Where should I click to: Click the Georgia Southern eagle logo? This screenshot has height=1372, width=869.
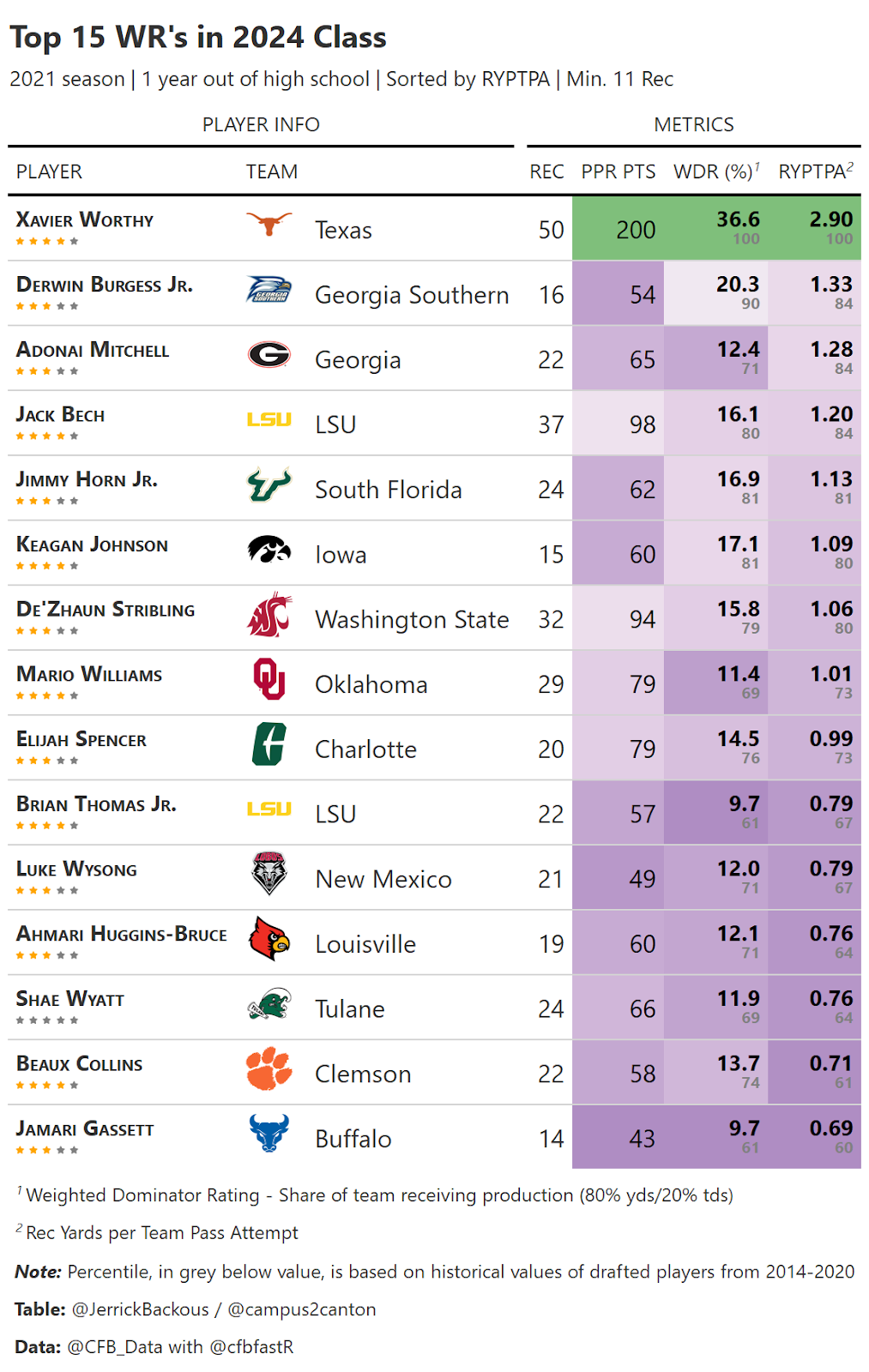click(x=269, y=290)
